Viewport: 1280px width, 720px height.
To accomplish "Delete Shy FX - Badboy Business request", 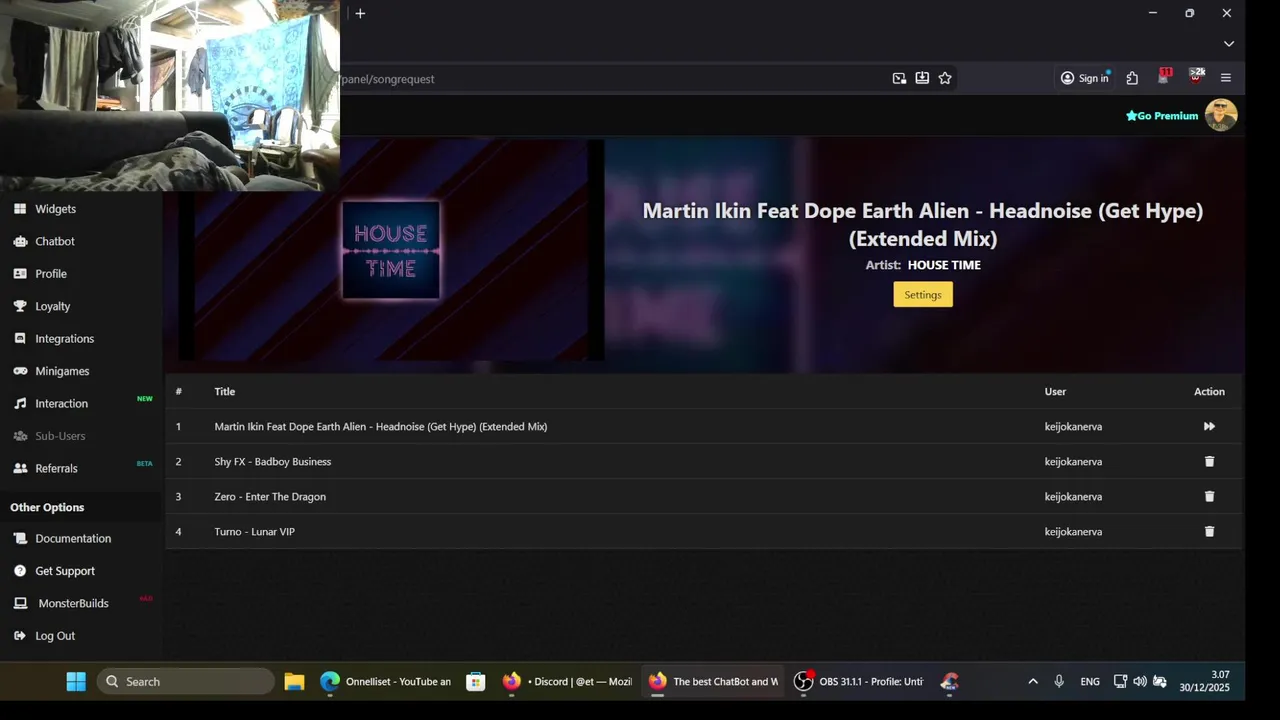I will pyautogui.click(x=1209, y=462).
